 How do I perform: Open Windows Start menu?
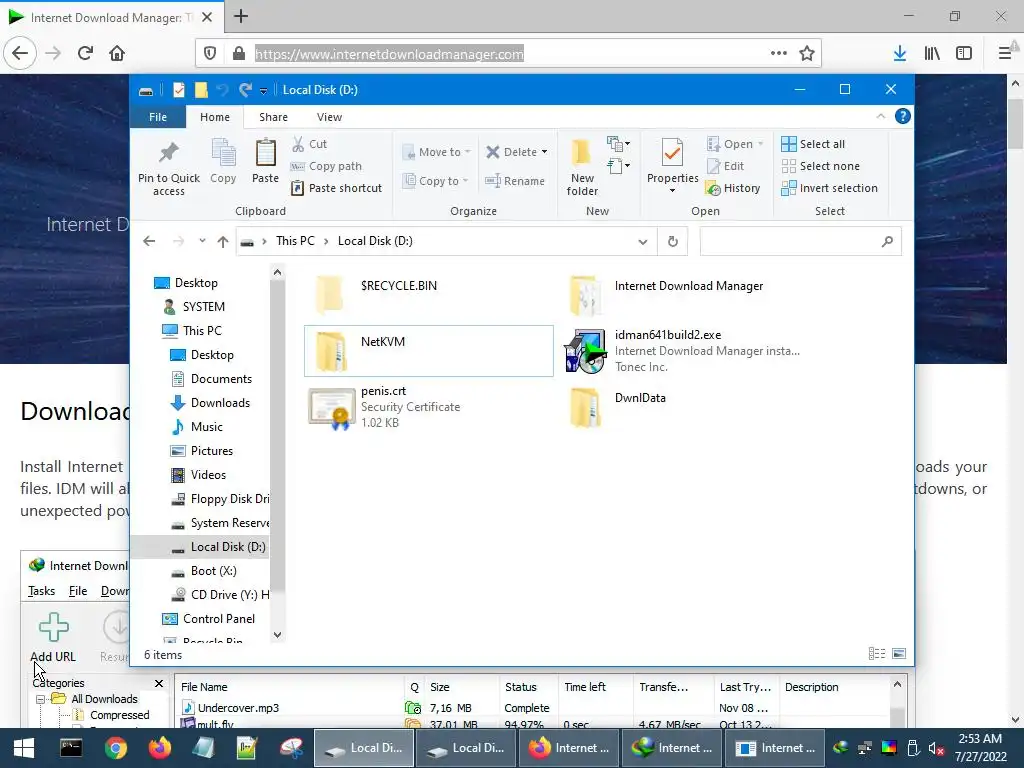(24, 748)
